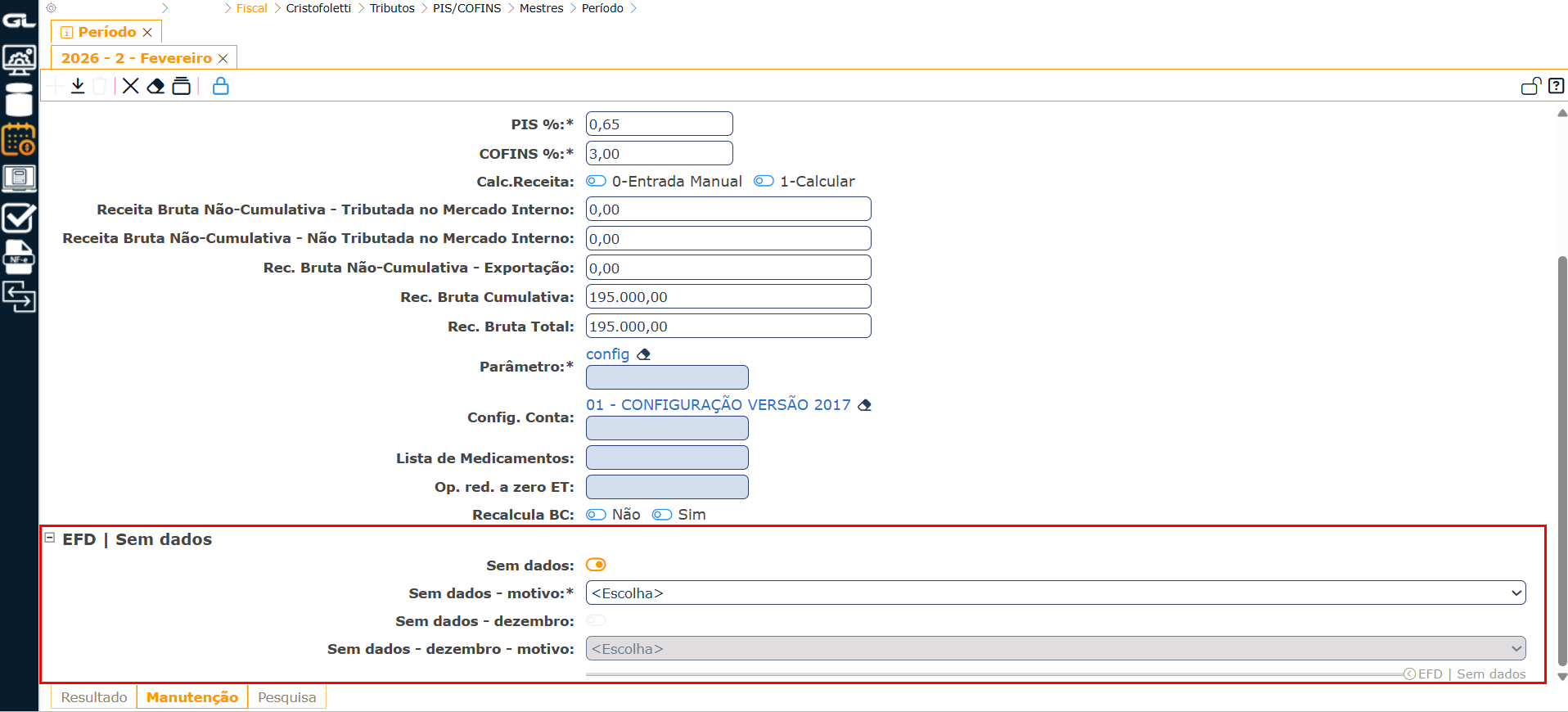Collapse the EFD | Sem dados section
1568x712 pixels.
click(x=50, y=539)
